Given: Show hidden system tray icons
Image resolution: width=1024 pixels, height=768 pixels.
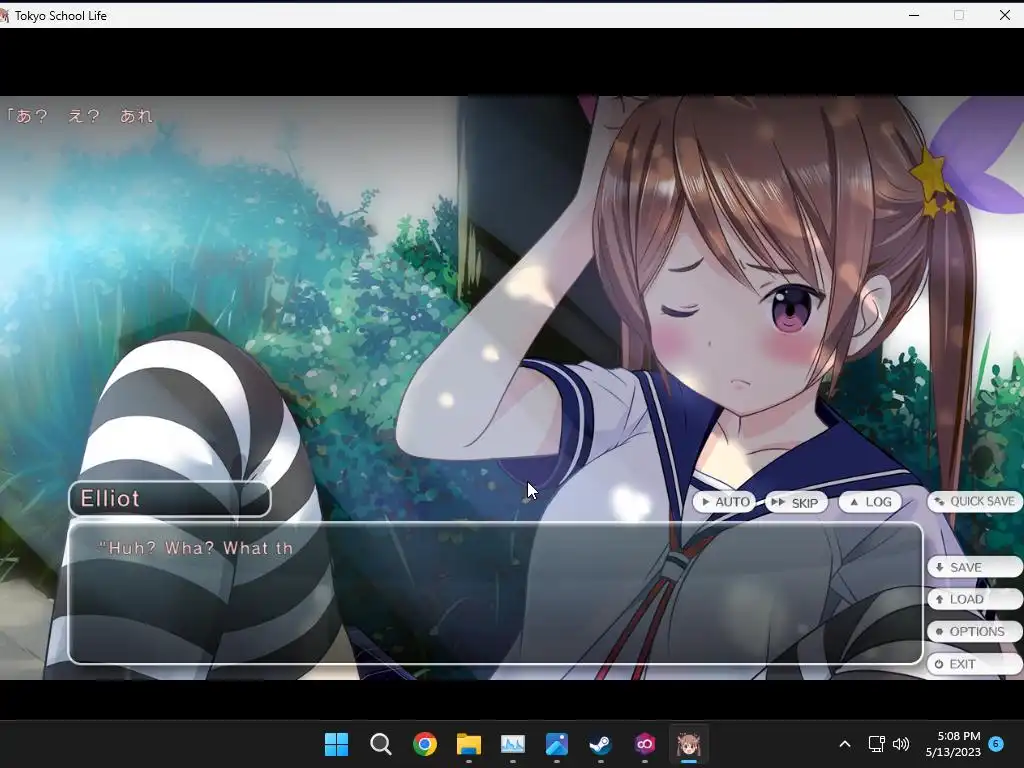Looking at the screenshot, I should 844,744.
